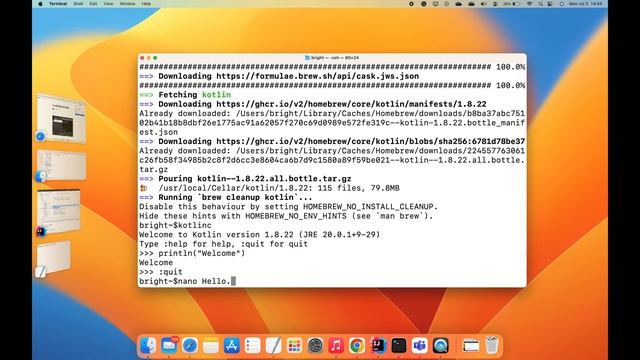
Task: Click the '>>> :quit' line
Action: point(161,272)
